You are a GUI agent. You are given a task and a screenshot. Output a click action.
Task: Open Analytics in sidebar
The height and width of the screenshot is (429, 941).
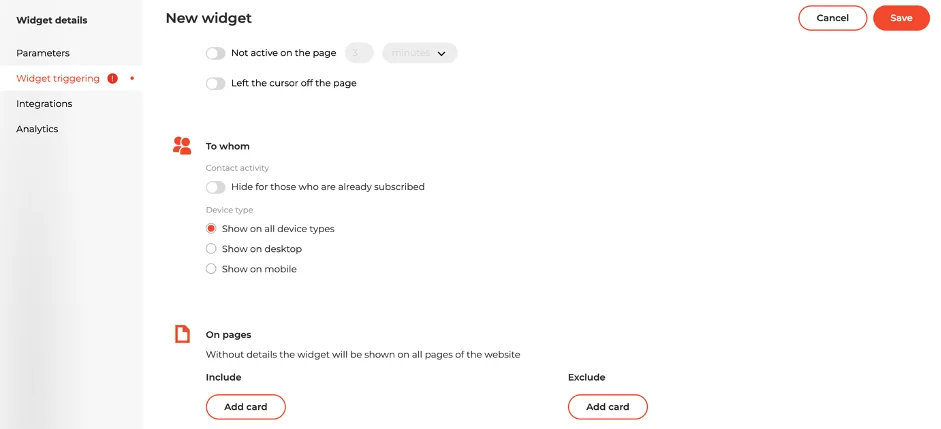pyautogui.click(x=37, y=129)
